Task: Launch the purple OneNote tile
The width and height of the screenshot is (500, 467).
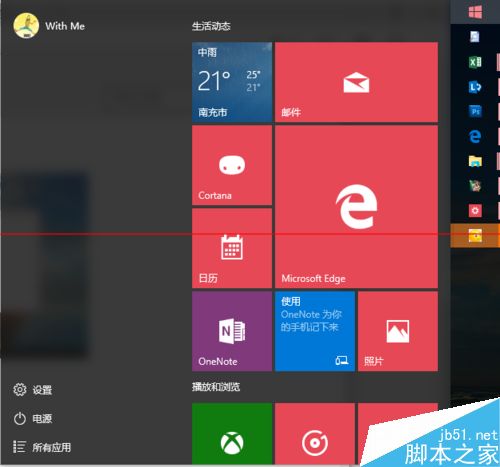Action: coord(232,331)
